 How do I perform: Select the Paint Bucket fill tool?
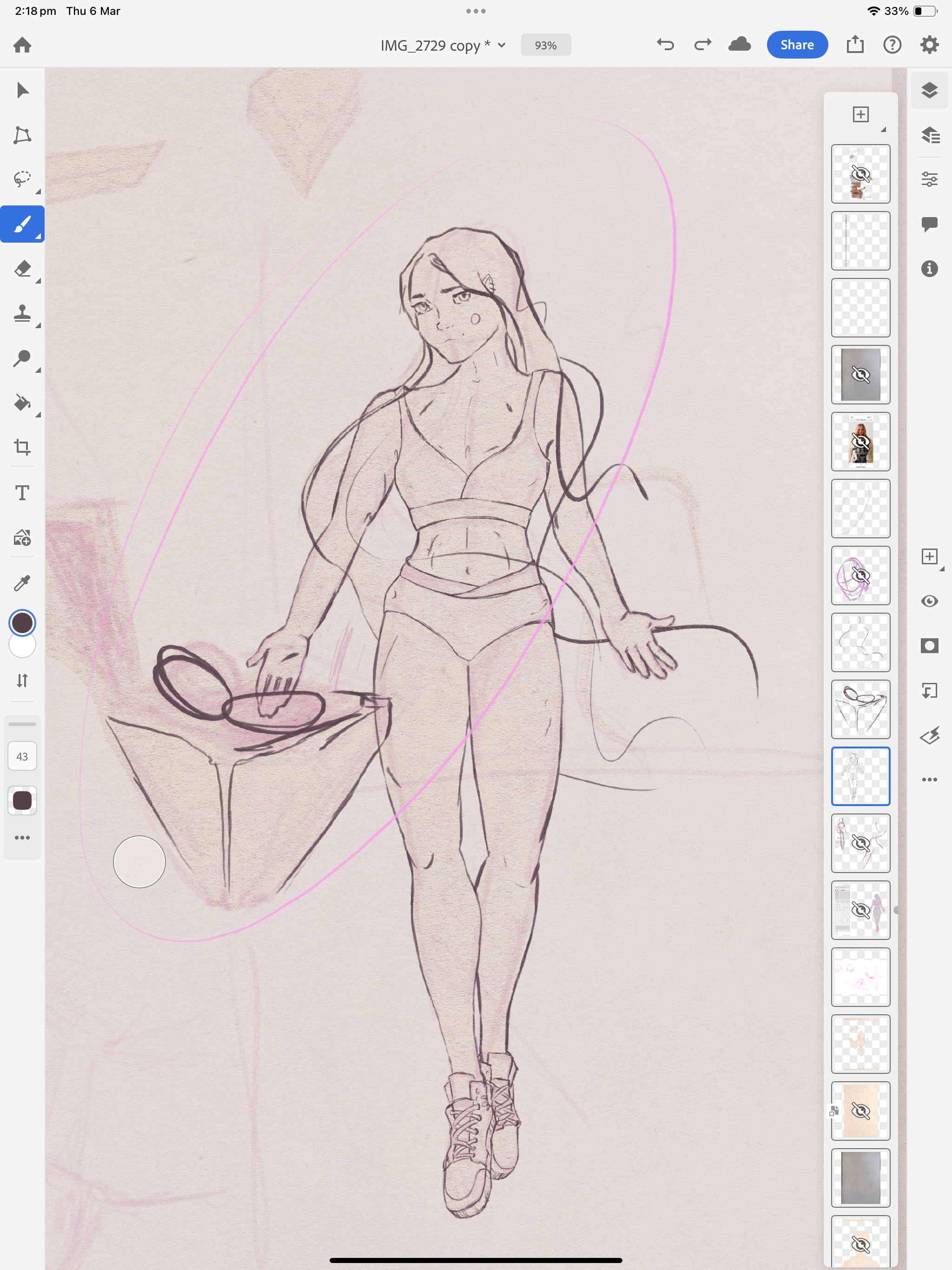pos(22,403)
